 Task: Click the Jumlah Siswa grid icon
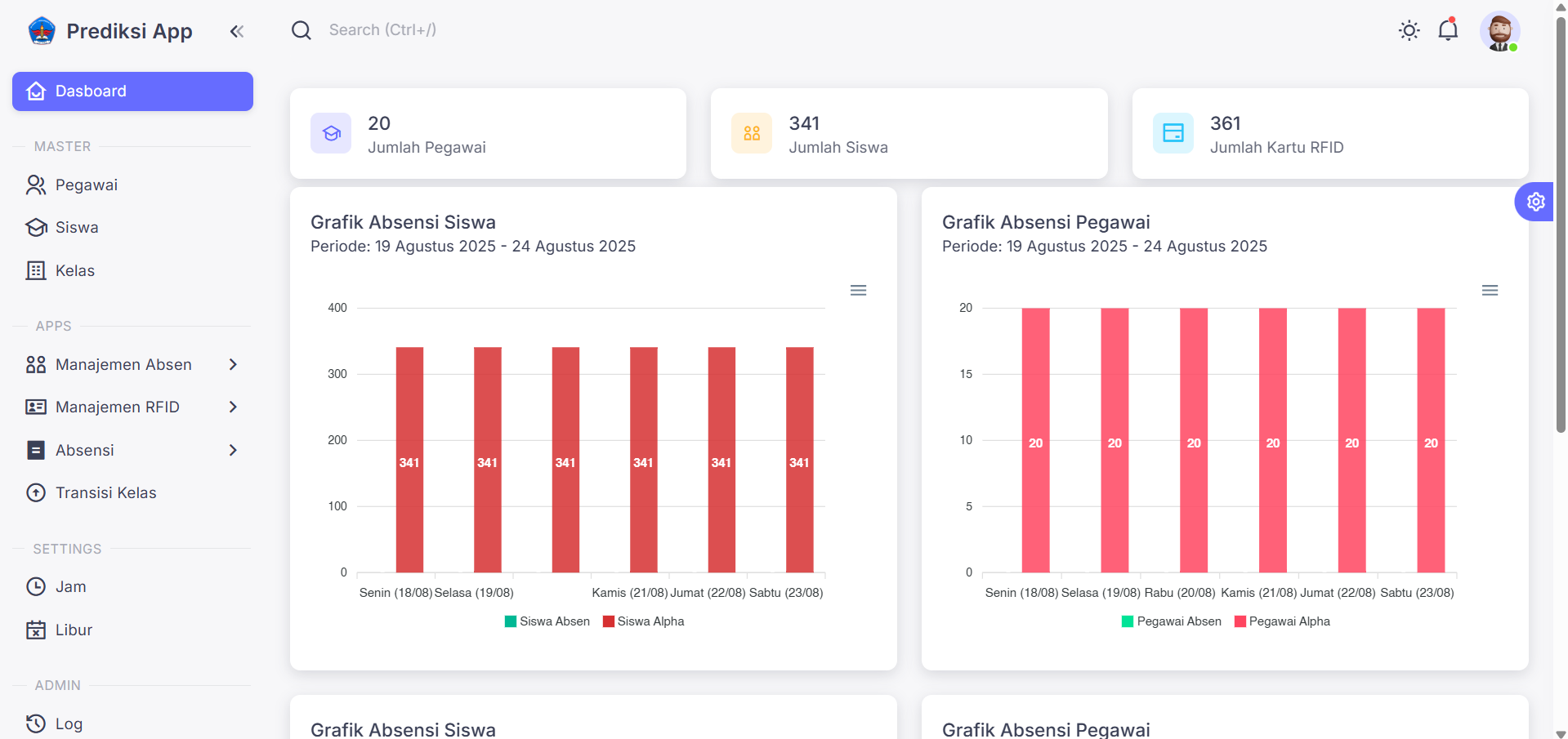coord(752,133)
